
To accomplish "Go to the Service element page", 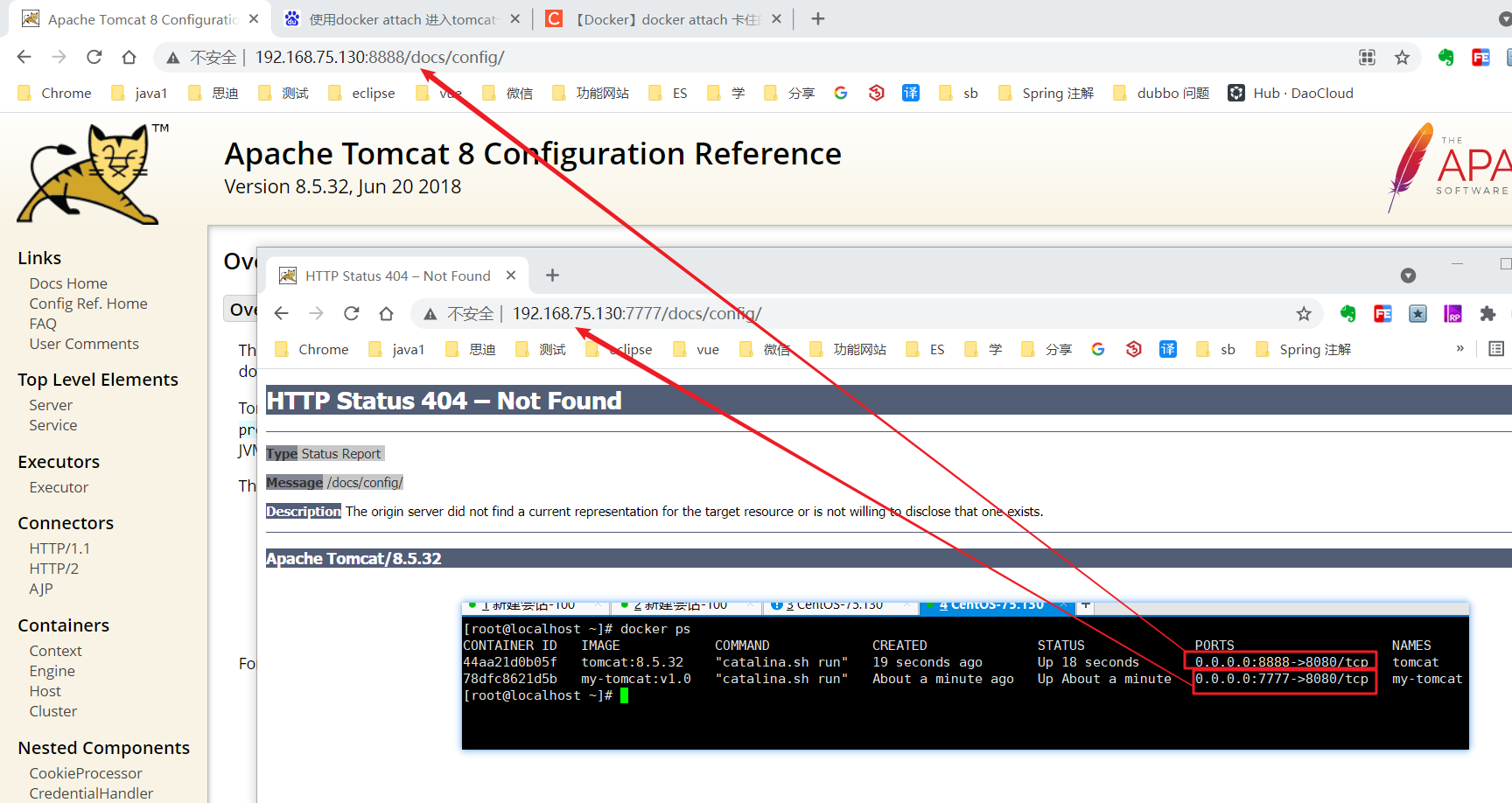I will pos(53,425).
